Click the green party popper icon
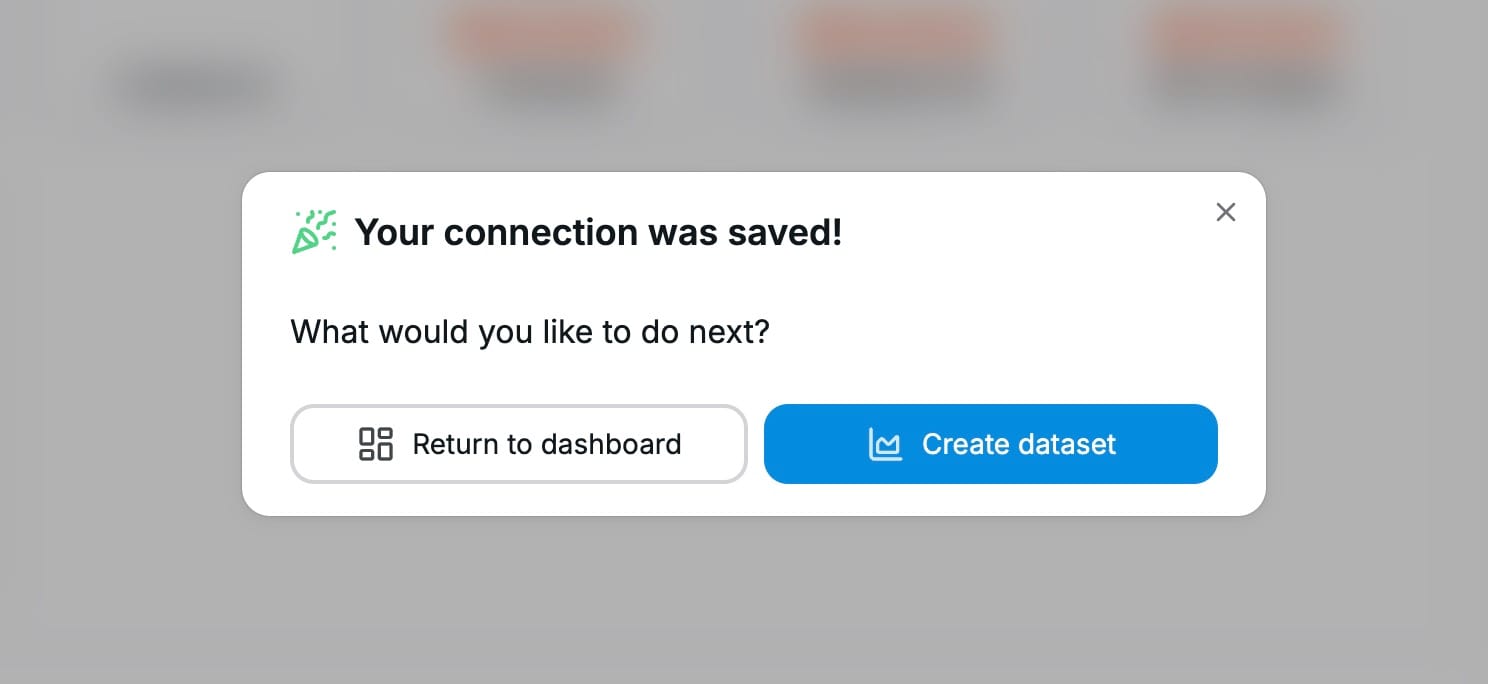1488x684 pixels. (x=314, y=232)
